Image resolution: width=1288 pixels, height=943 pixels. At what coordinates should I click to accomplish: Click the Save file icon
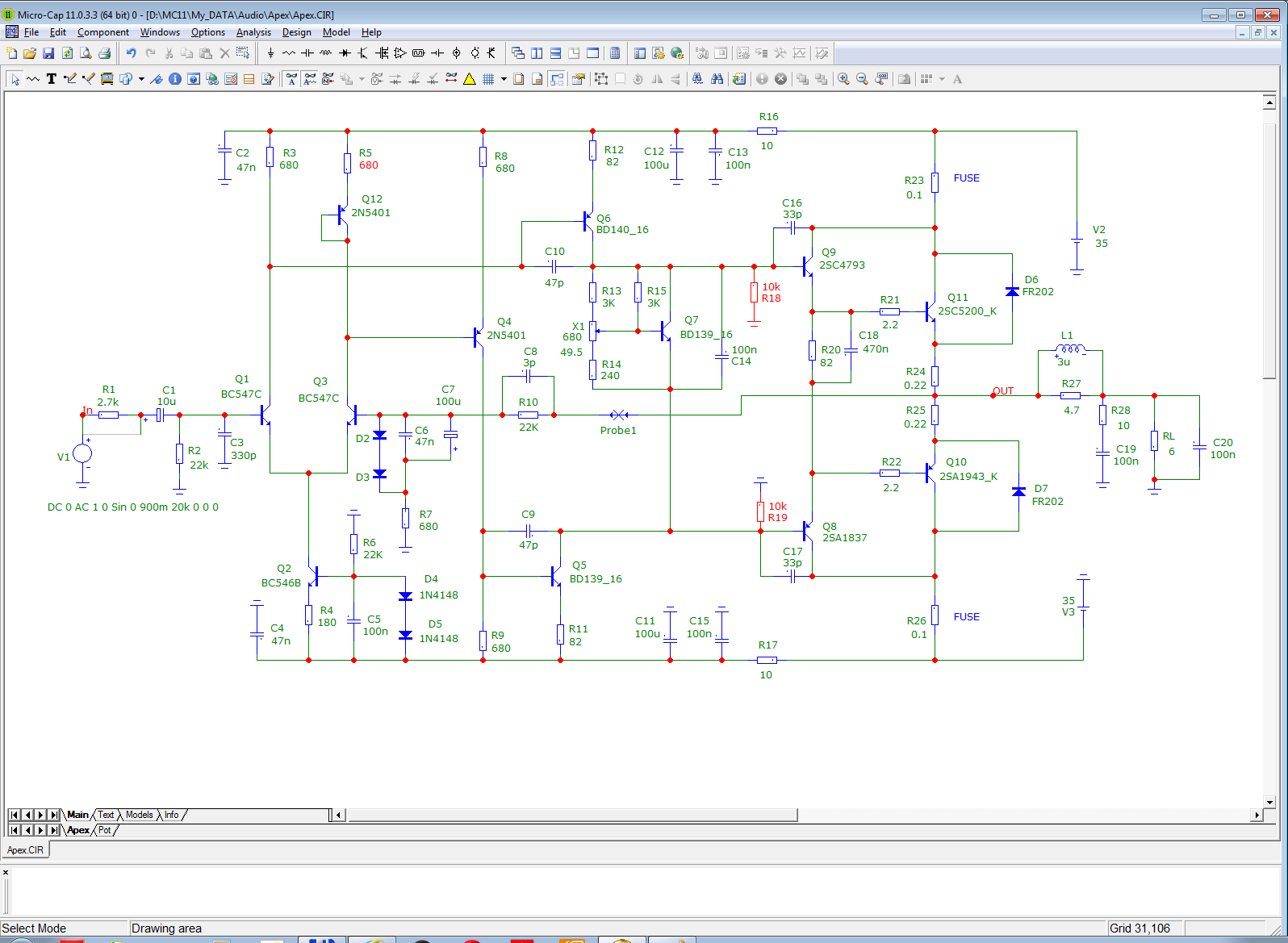pos(48,53)
